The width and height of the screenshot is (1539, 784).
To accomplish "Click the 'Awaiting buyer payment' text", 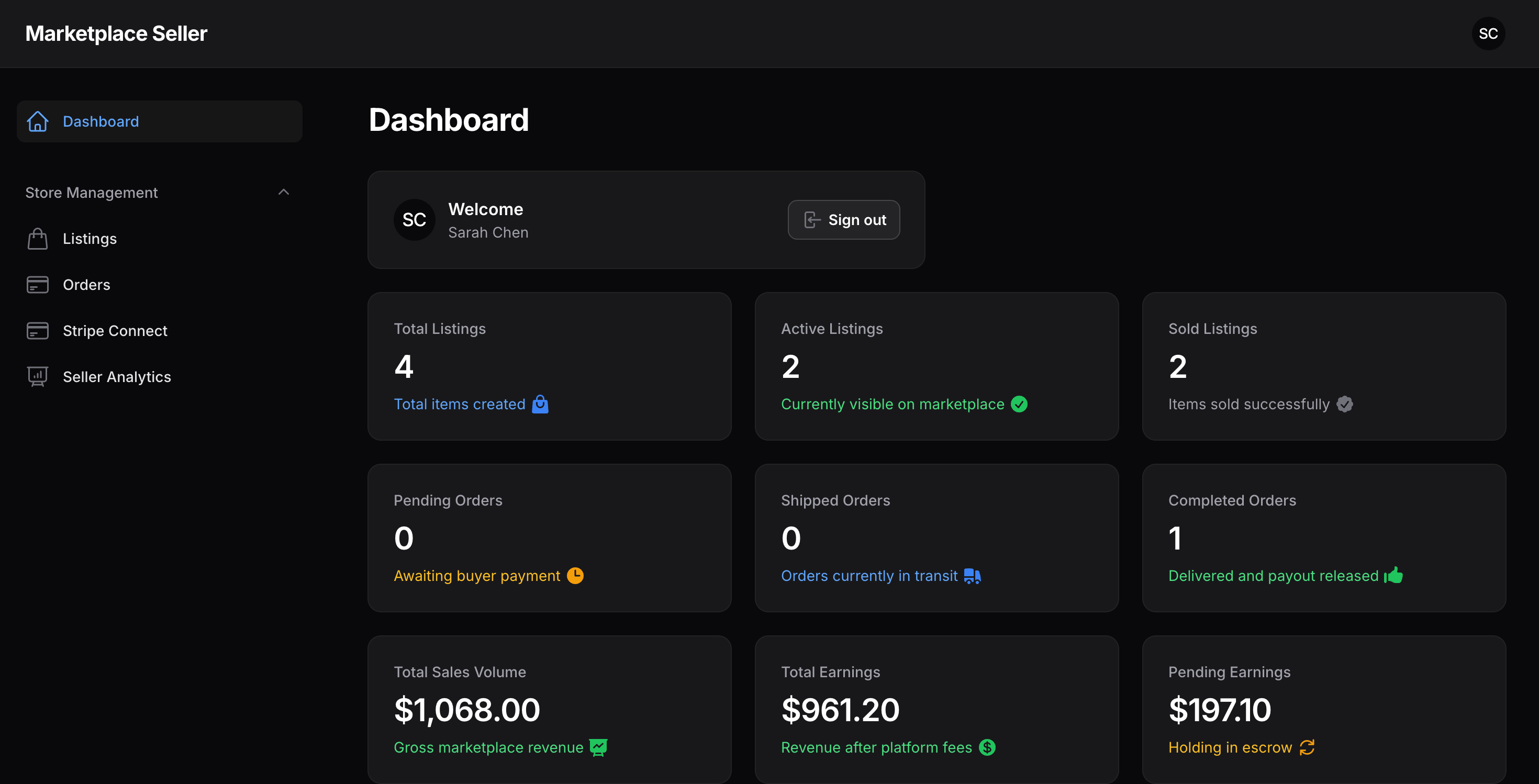I will [x=477, y=576].
